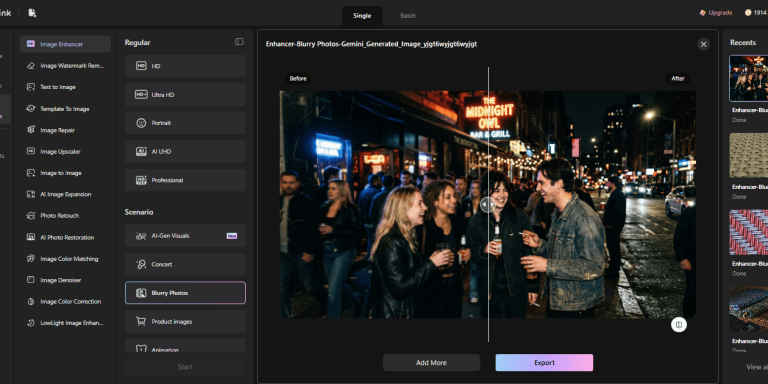768x384 pixels.
Task: Pick the Professional enhancement mode
Action: tap(185, 180)
